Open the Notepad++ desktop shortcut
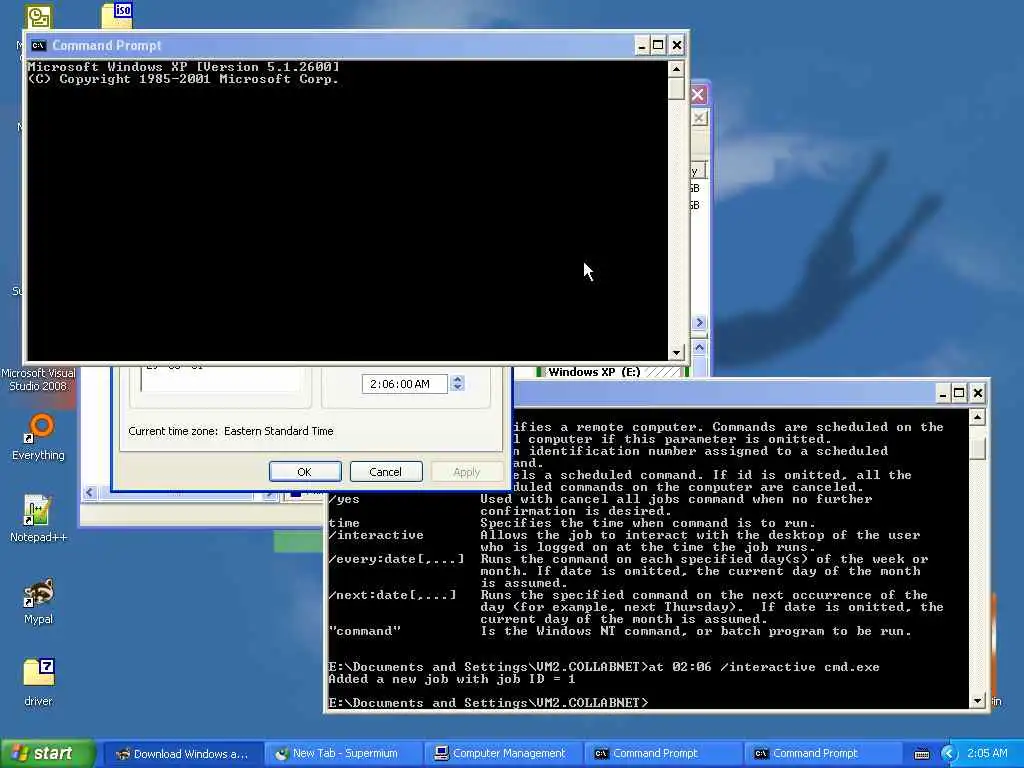1024x768 pixels. (x=38, y=519)
